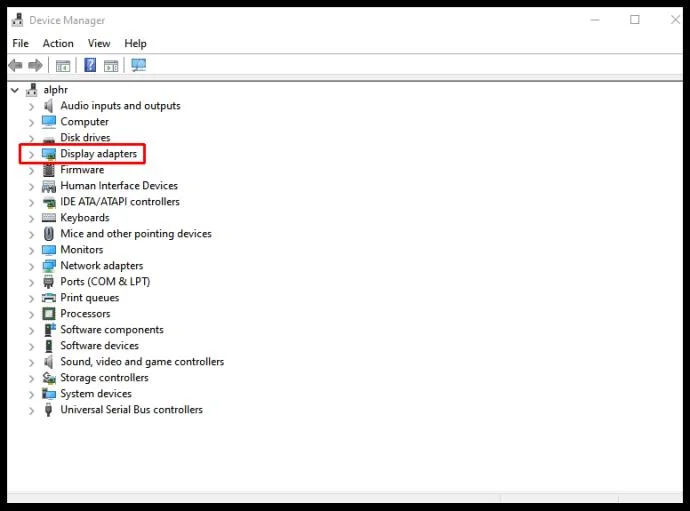This screenshot has height=511, width=690.
Task: Expand the Universal Serial Bus controllers chevron
Action: tap(31, 411)
